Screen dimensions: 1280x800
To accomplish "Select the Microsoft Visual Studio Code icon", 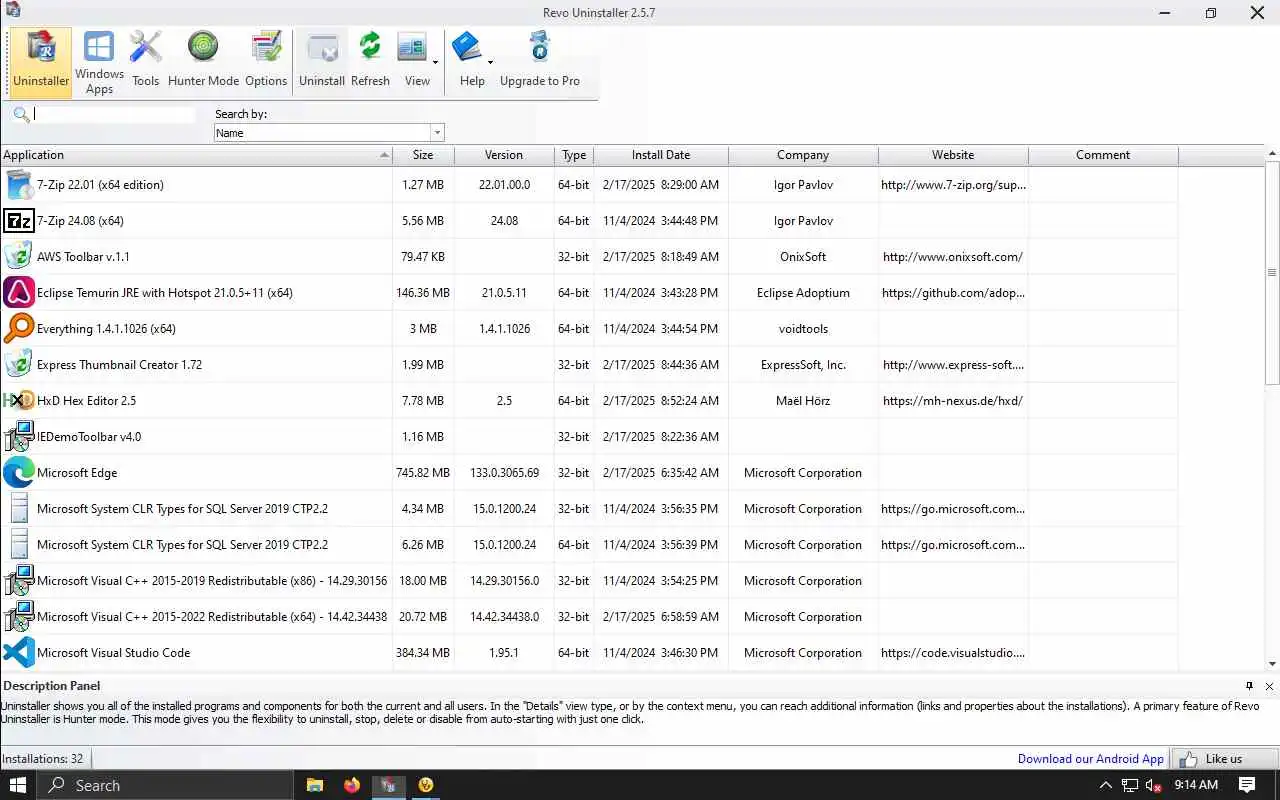I will pyautogui.click(x=19, y=653).
